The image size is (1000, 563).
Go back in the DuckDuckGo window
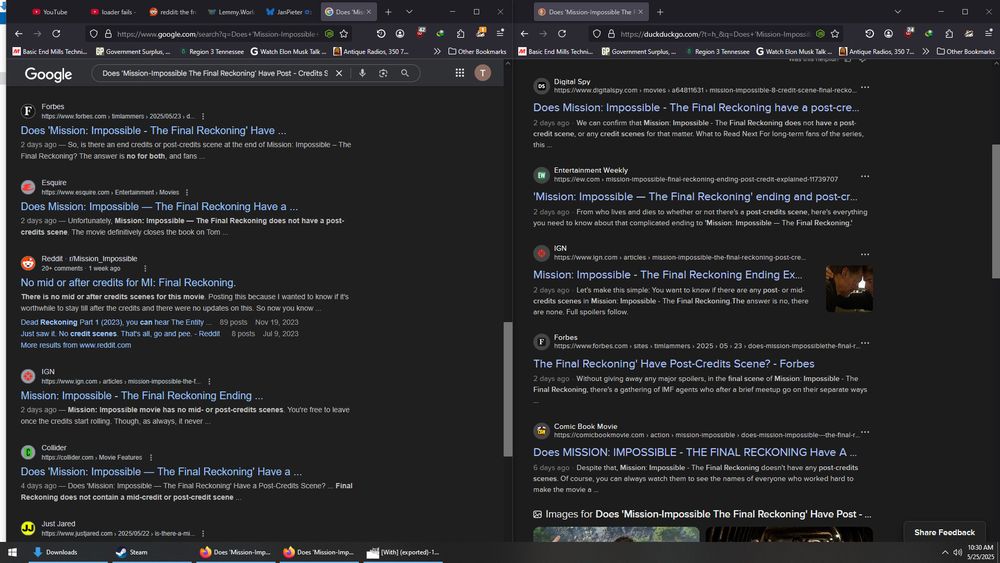point(524,34)
